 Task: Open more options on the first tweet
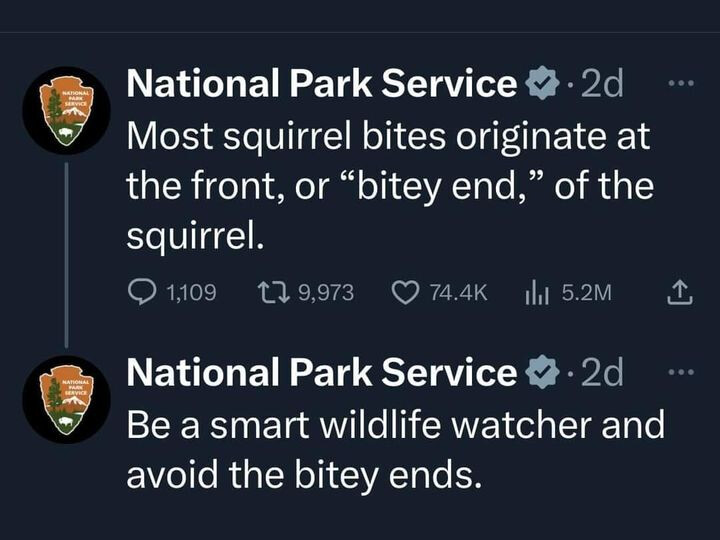click(x=679, y=83)
